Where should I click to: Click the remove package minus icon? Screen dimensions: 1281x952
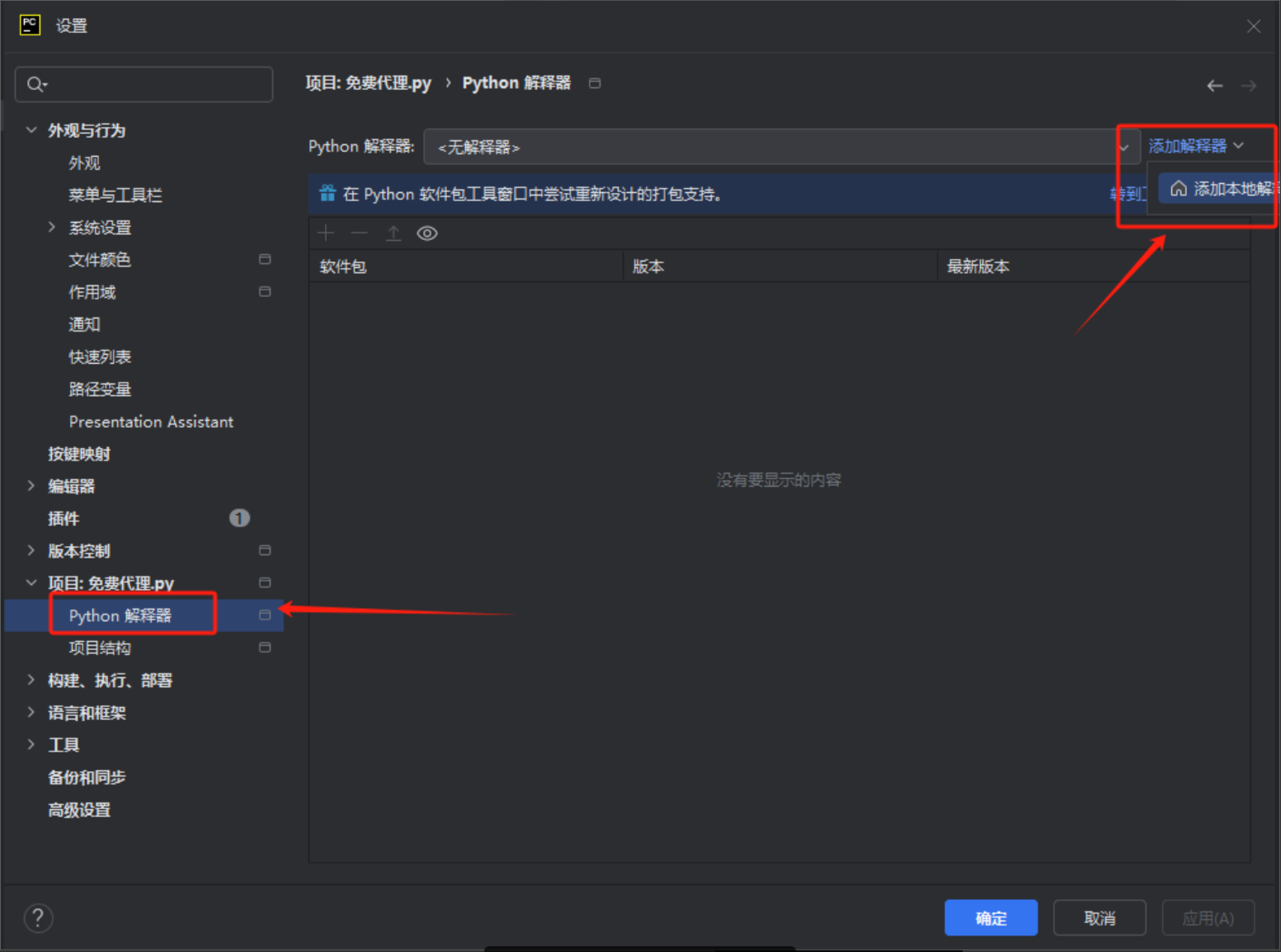pos(359,233)
